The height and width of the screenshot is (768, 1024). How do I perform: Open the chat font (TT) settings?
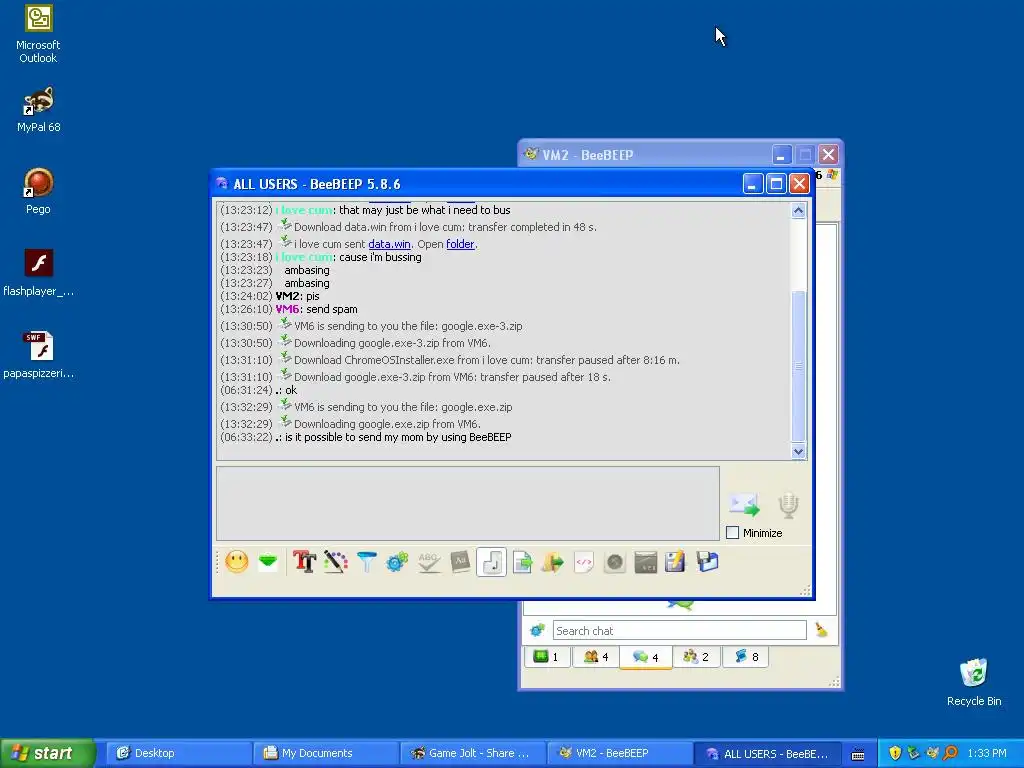(x=304, y=562)
